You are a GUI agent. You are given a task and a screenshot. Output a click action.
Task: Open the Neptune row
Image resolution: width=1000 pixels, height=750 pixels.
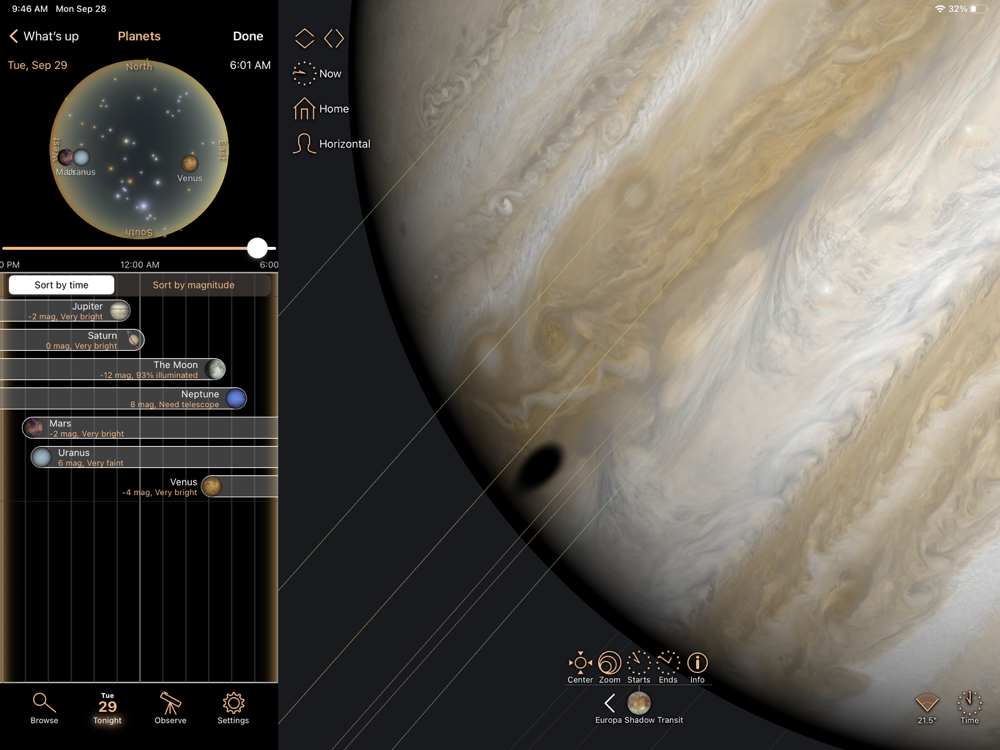pos(123,399)
